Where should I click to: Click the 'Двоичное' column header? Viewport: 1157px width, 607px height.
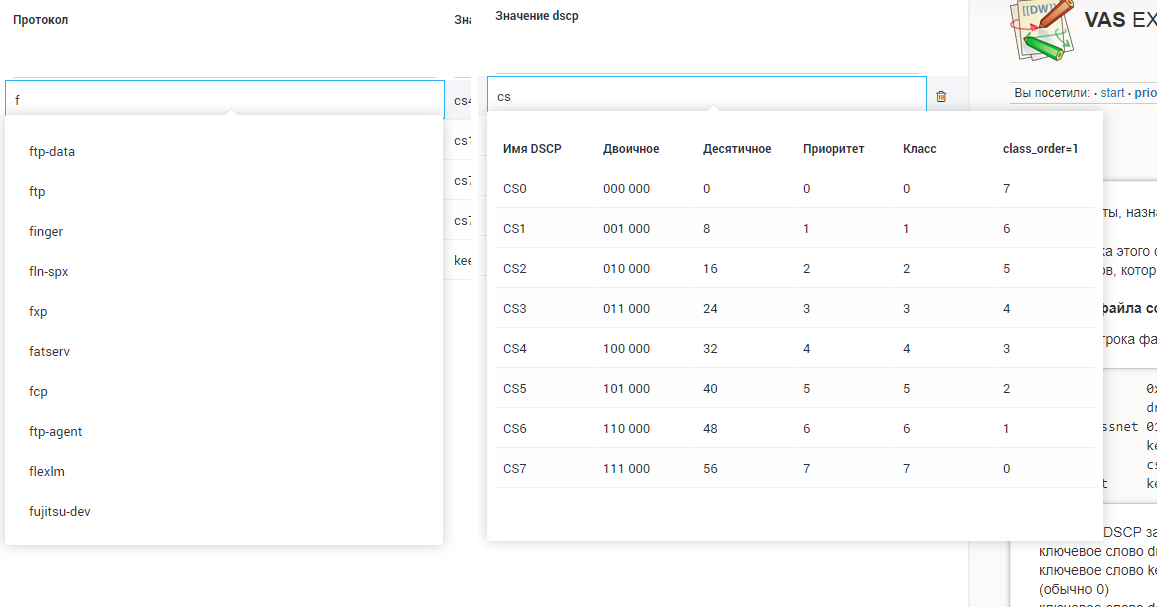[631, 148]
